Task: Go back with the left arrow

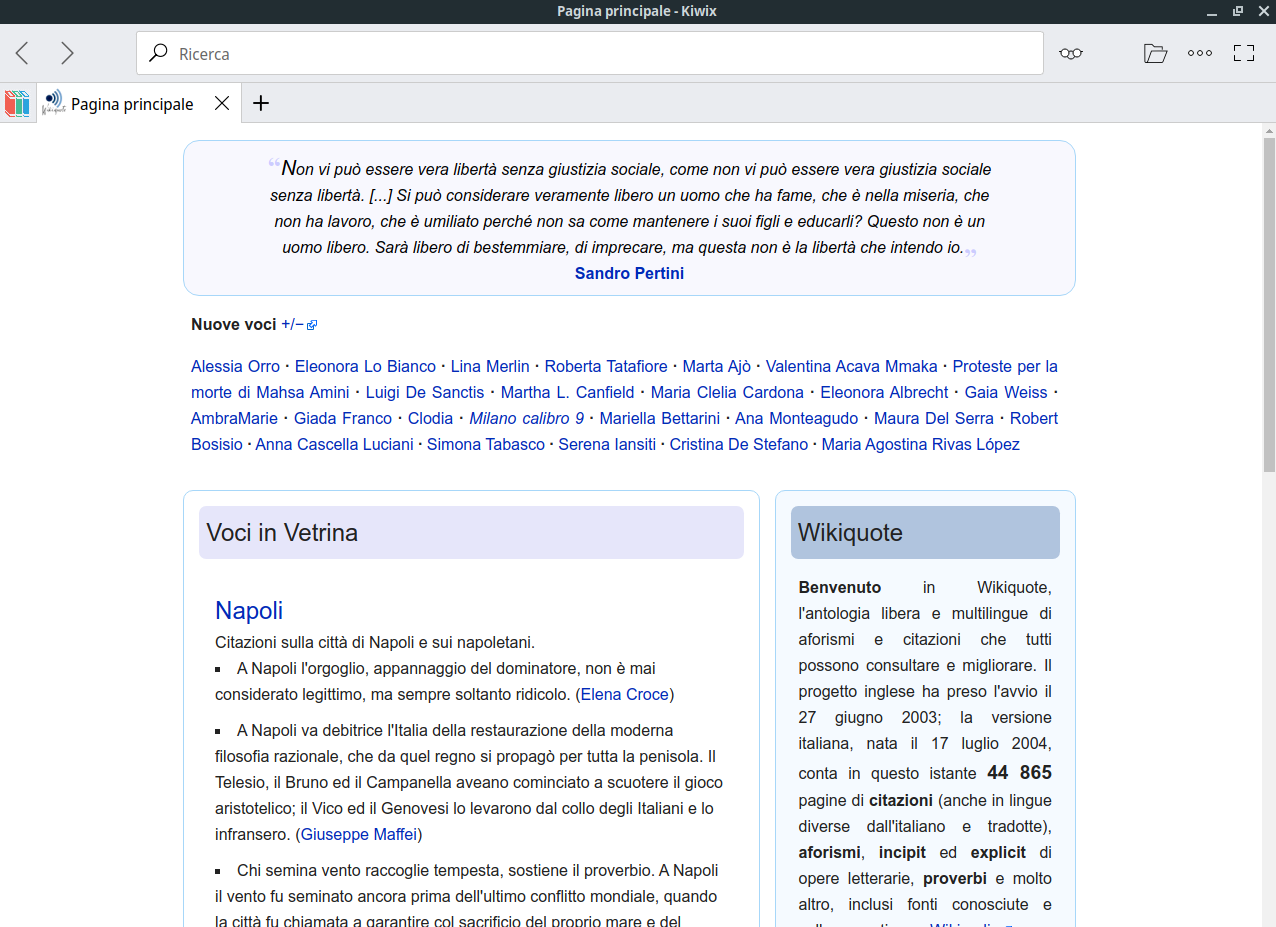Action: point(22,54)
